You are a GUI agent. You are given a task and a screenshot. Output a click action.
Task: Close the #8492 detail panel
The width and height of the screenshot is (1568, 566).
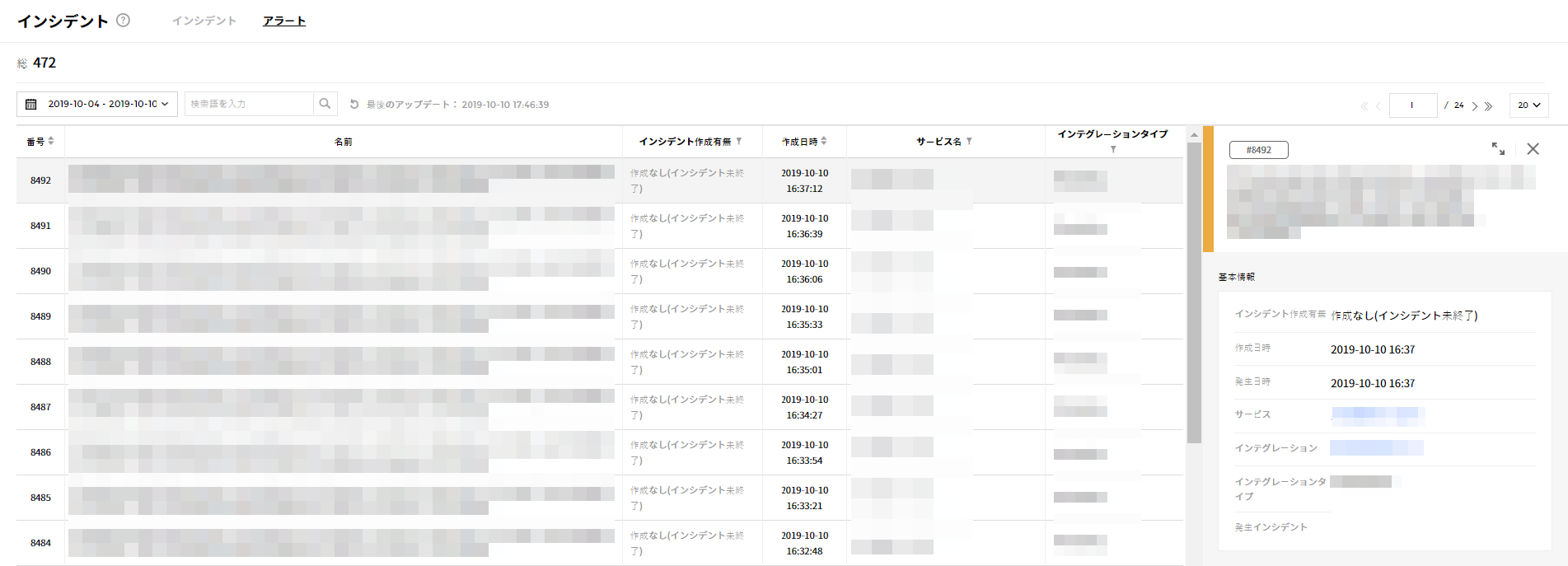coord(1533,149)
